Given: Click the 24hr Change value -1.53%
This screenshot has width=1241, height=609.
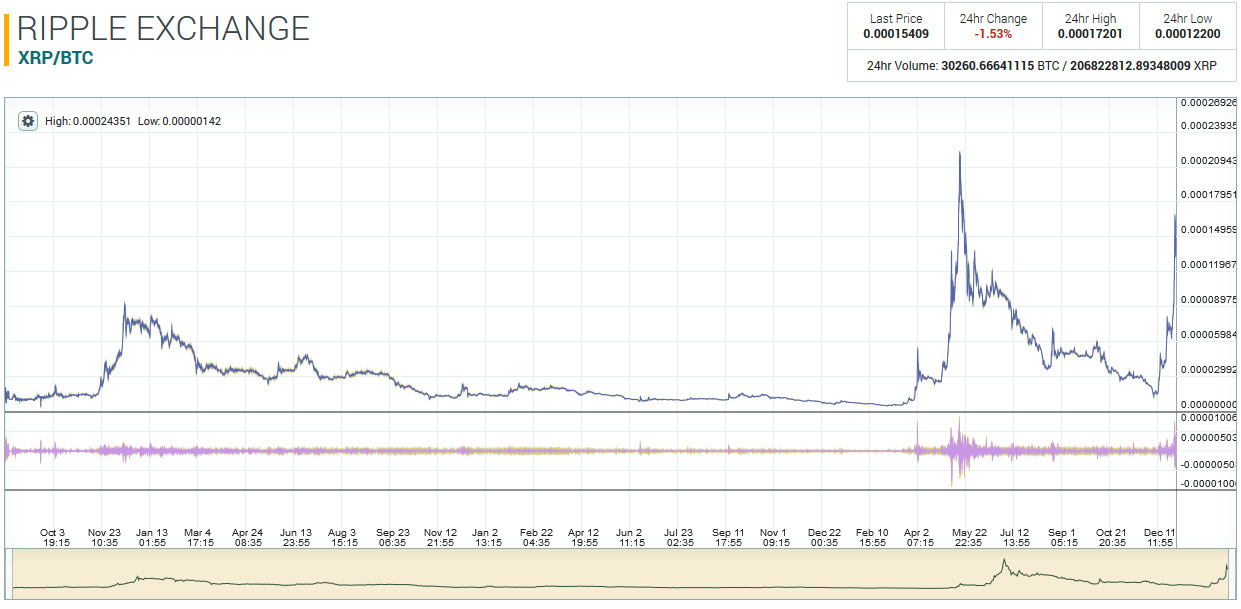Looking at the screenshot, I should tap(992, 34).
